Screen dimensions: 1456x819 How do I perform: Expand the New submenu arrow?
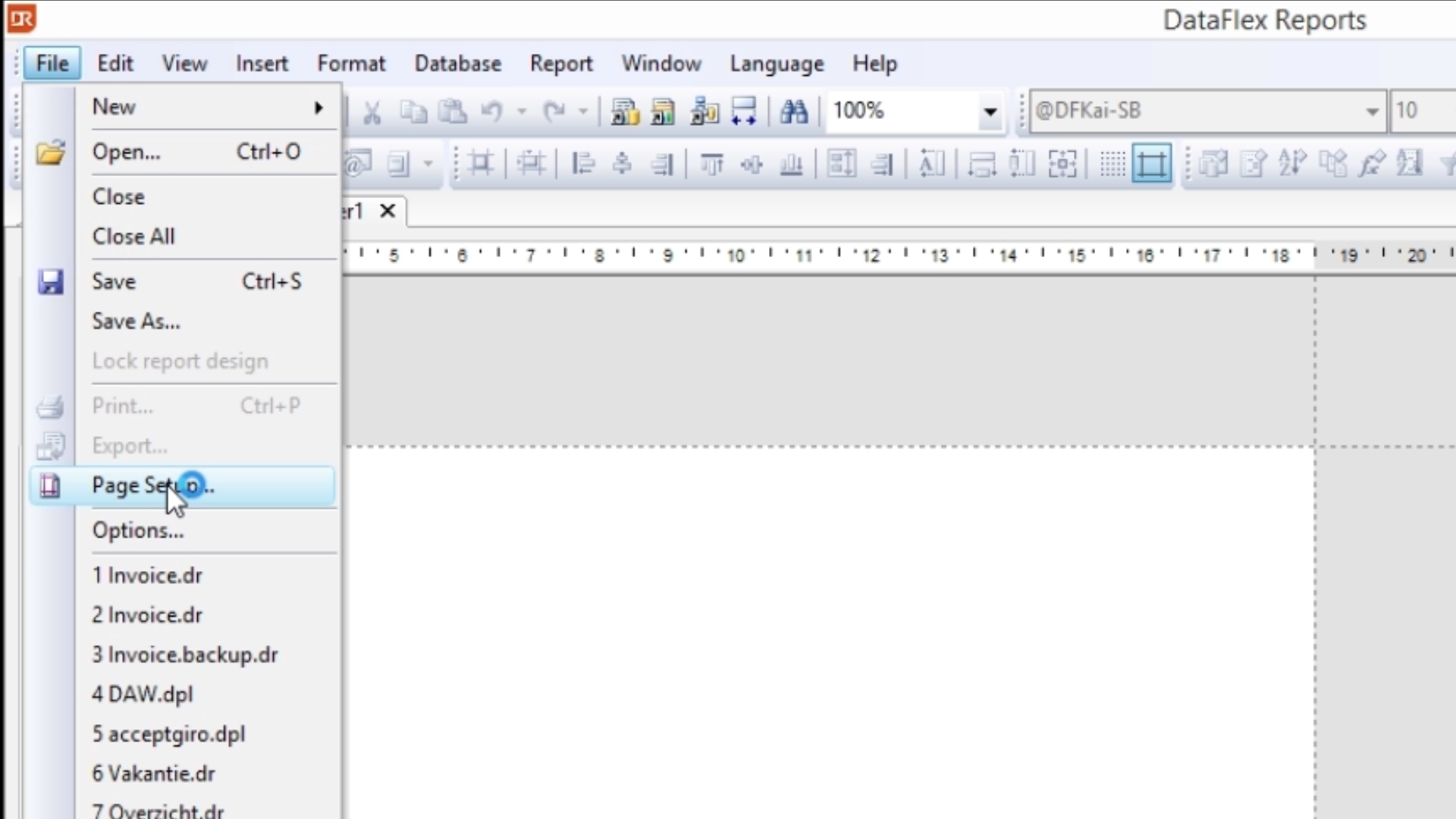pyautogui.click(x=319, y=108)
